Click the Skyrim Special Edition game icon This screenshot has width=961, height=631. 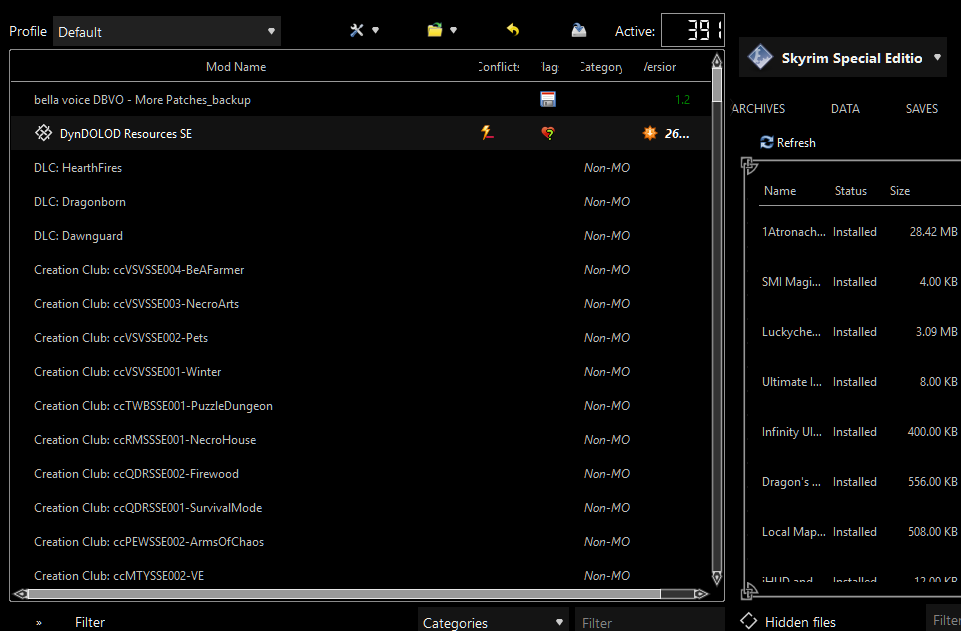coord(760,58)
